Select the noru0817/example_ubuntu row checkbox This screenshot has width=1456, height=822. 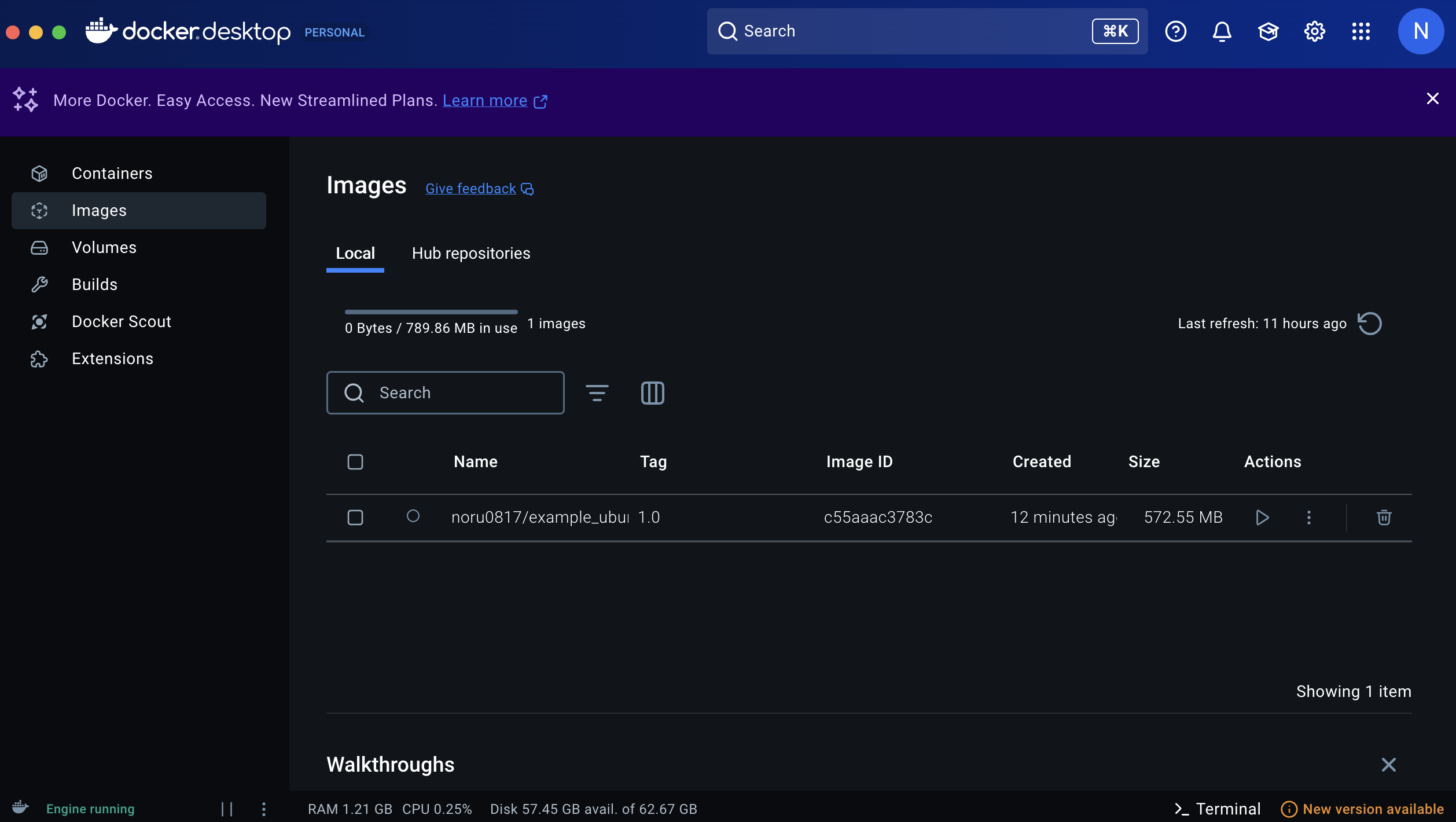355,517
